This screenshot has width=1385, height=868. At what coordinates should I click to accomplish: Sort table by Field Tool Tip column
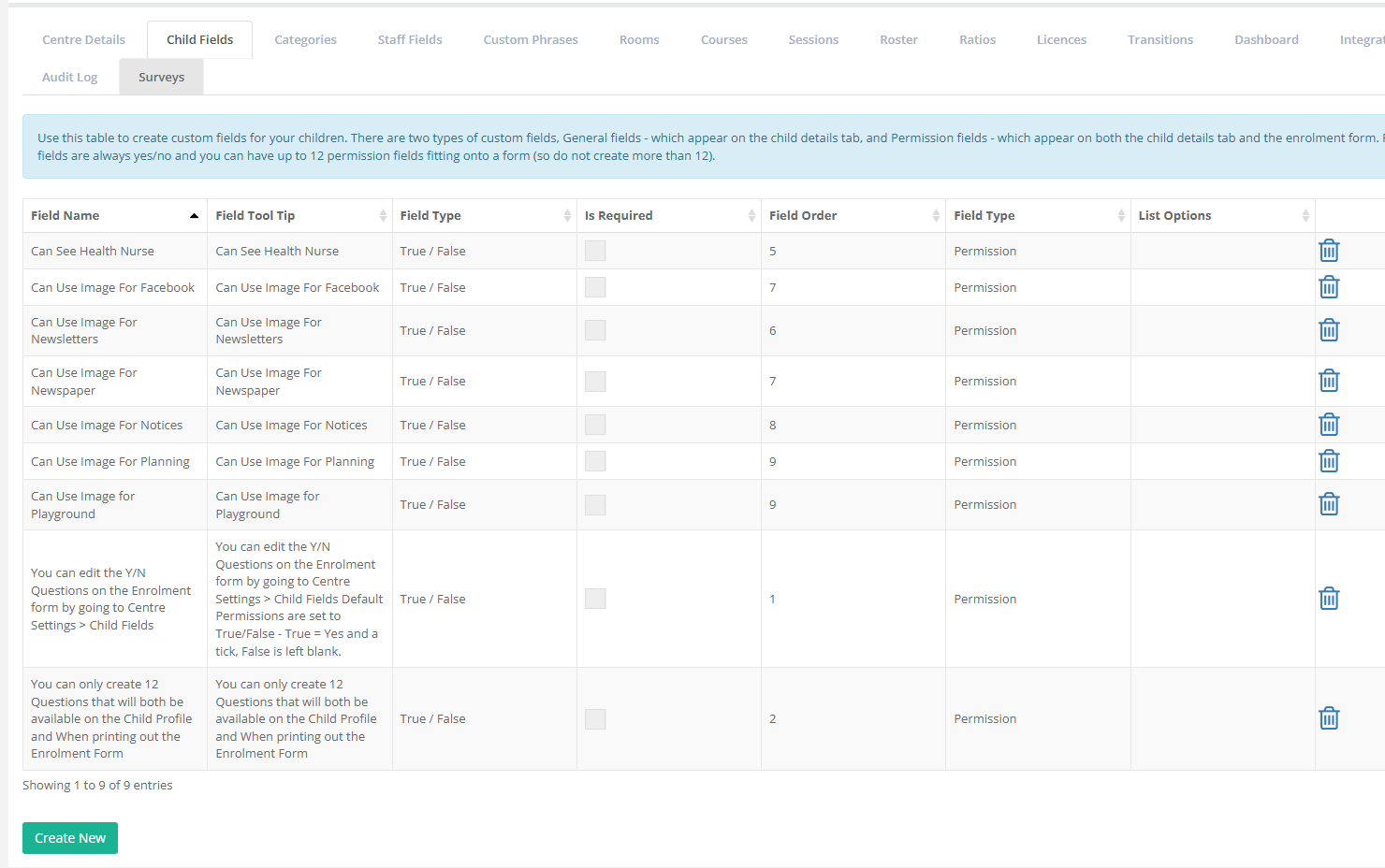(x=299, y=215)
